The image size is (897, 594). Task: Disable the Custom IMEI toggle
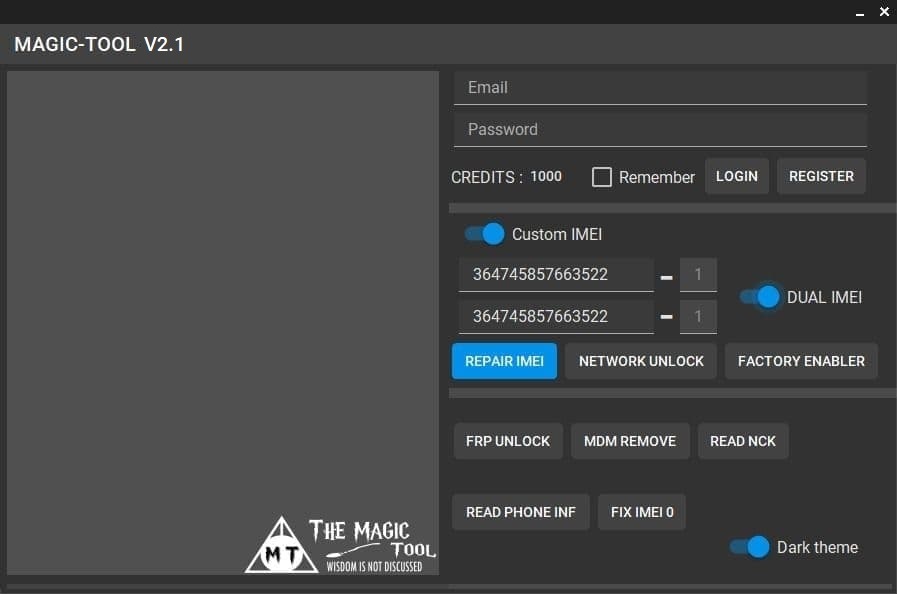(x=483, y=233)
